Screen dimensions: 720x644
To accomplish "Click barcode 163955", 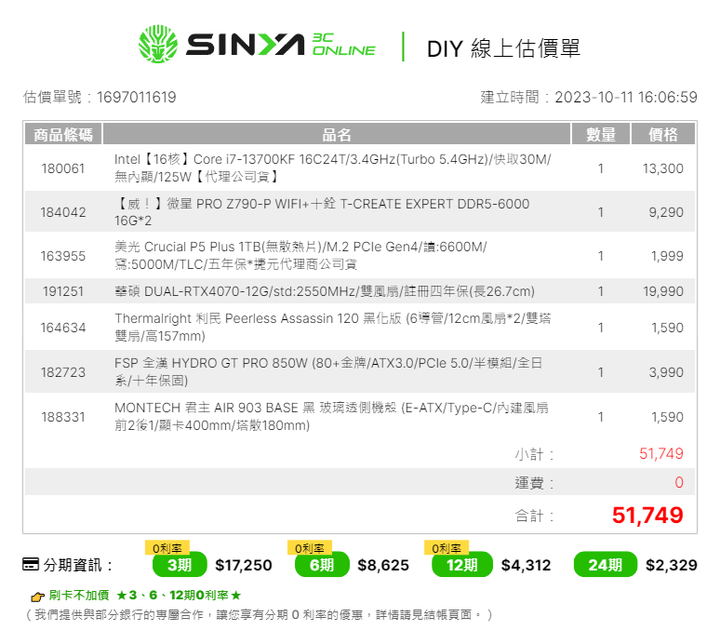I will 63,256.
